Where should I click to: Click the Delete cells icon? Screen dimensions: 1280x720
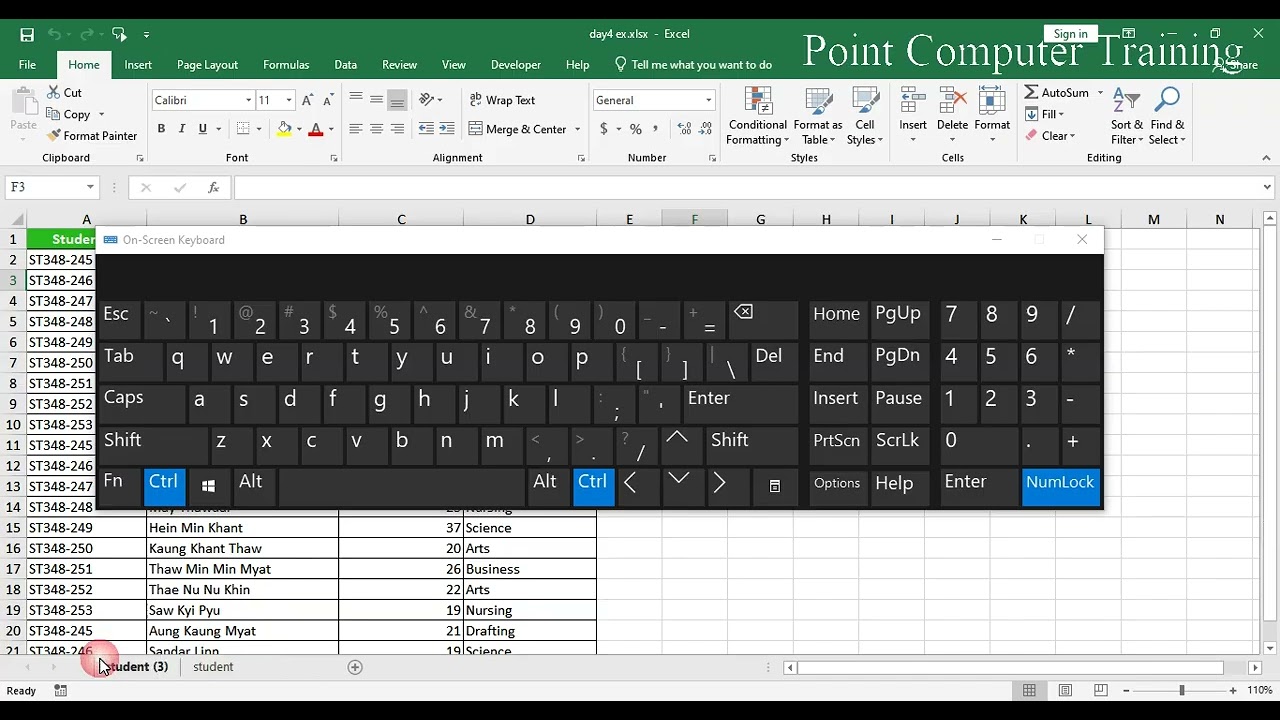click(x=952, y=101)
